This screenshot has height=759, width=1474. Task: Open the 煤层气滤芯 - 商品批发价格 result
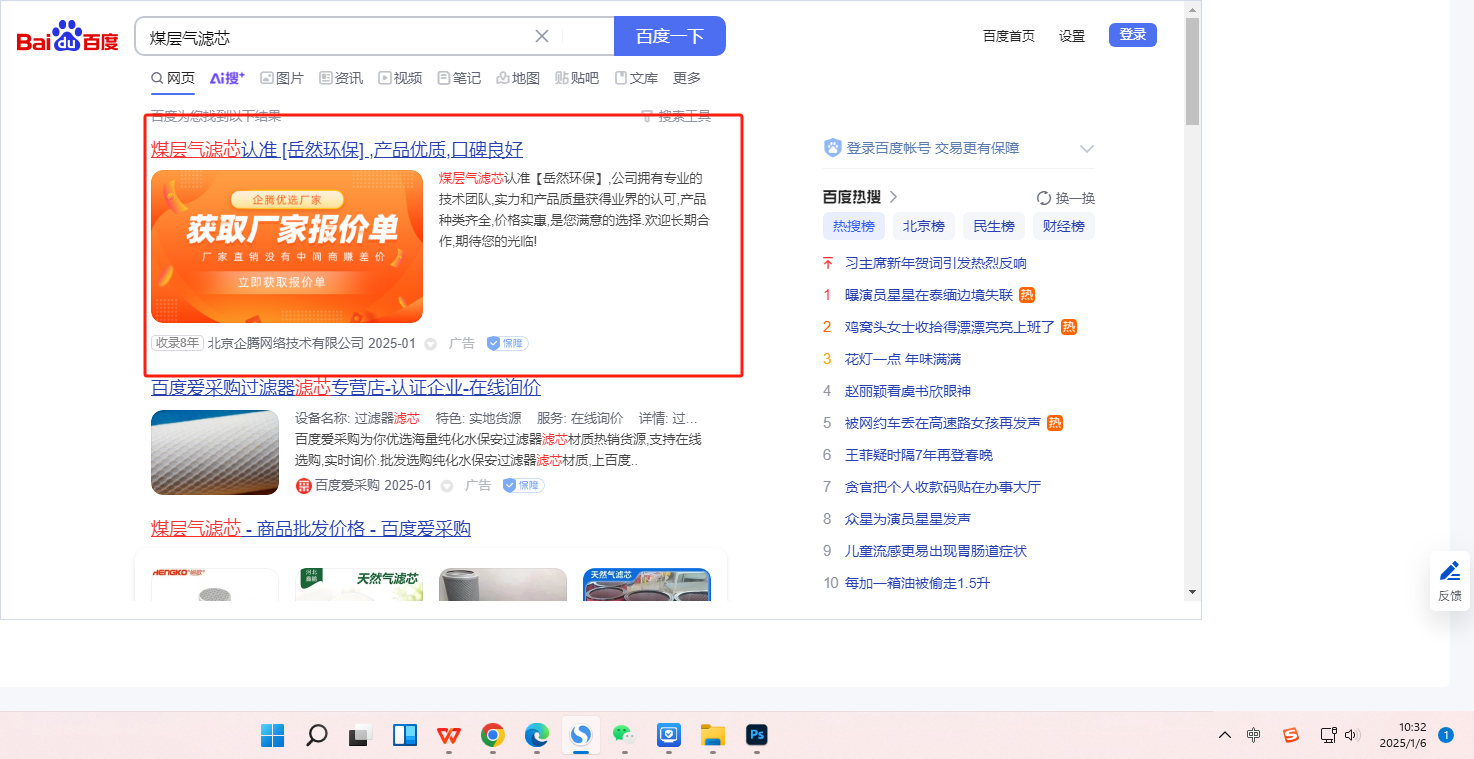click(311, 528)
